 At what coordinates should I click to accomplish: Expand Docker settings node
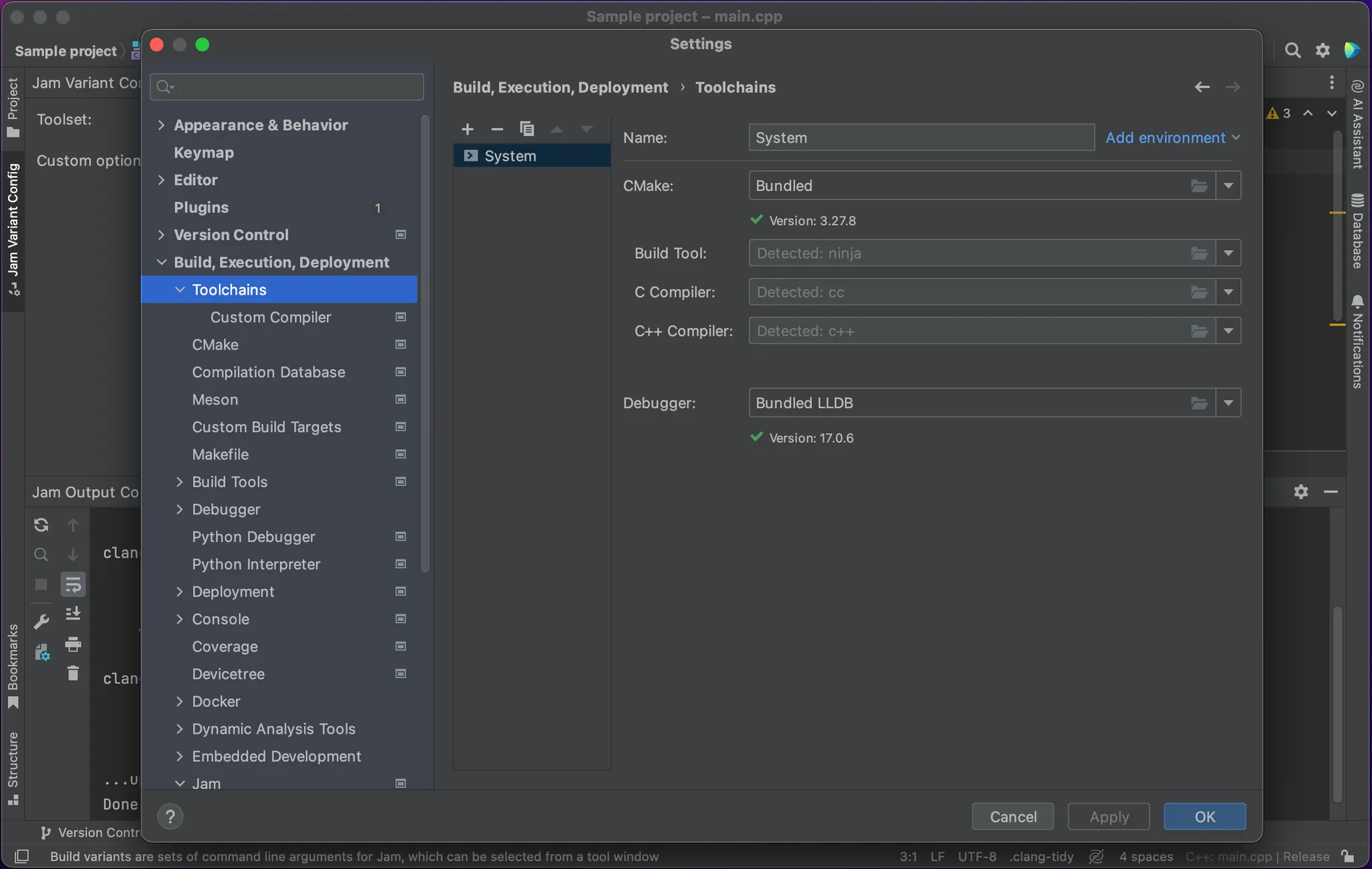pos(179,702)
